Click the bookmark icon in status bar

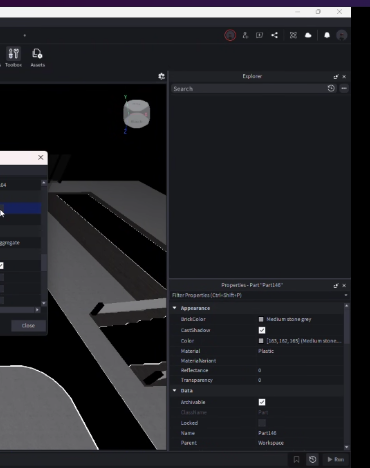[x=296, y=460]
